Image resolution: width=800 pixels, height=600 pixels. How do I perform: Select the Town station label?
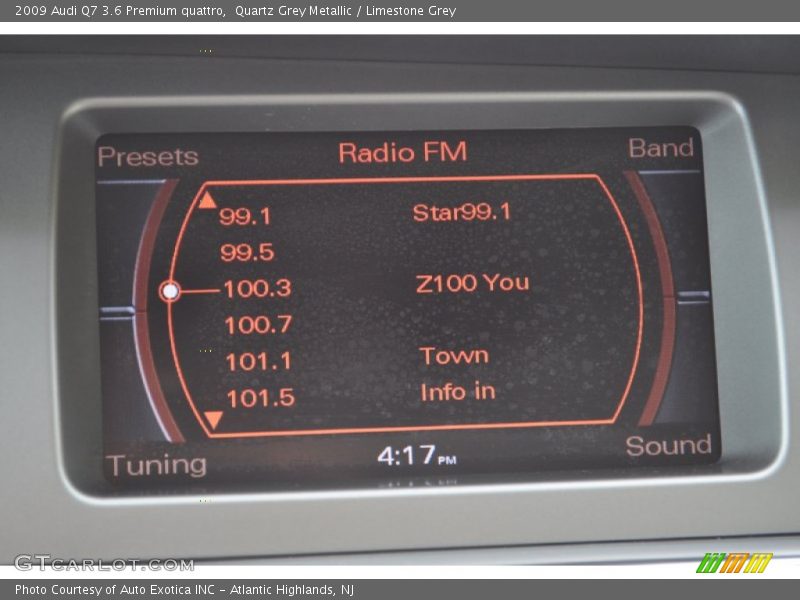[x=454, y=356]
